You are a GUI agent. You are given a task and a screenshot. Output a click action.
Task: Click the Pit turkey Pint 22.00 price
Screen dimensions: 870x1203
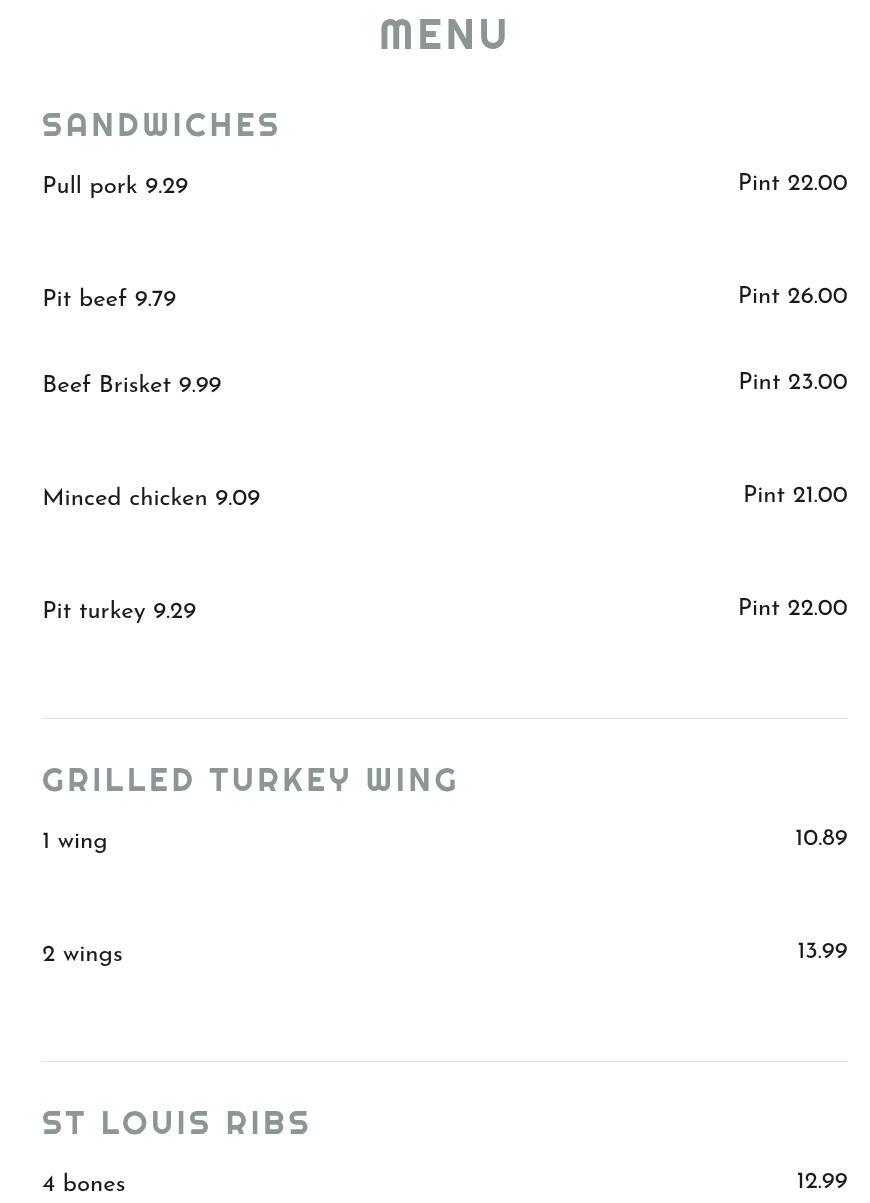point(793,609)
